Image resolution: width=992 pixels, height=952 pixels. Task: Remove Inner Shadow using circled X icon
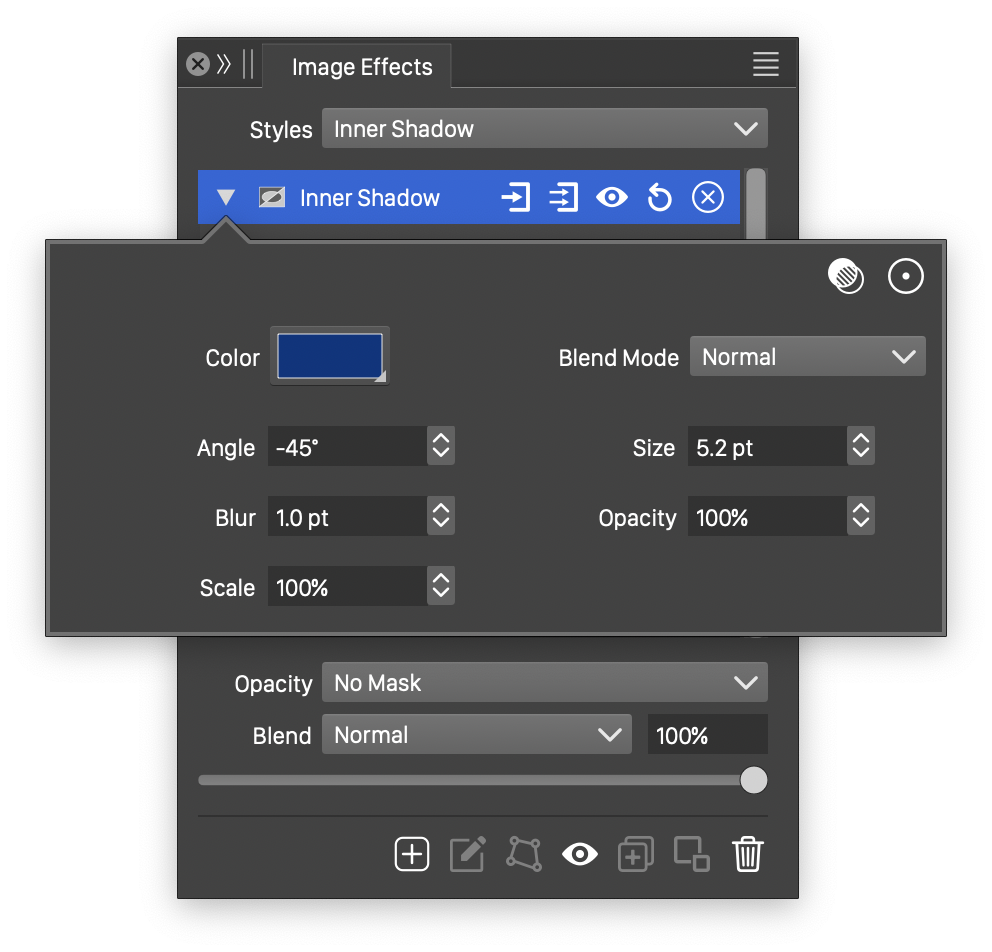pyautogui.click(x=707, y=198)
